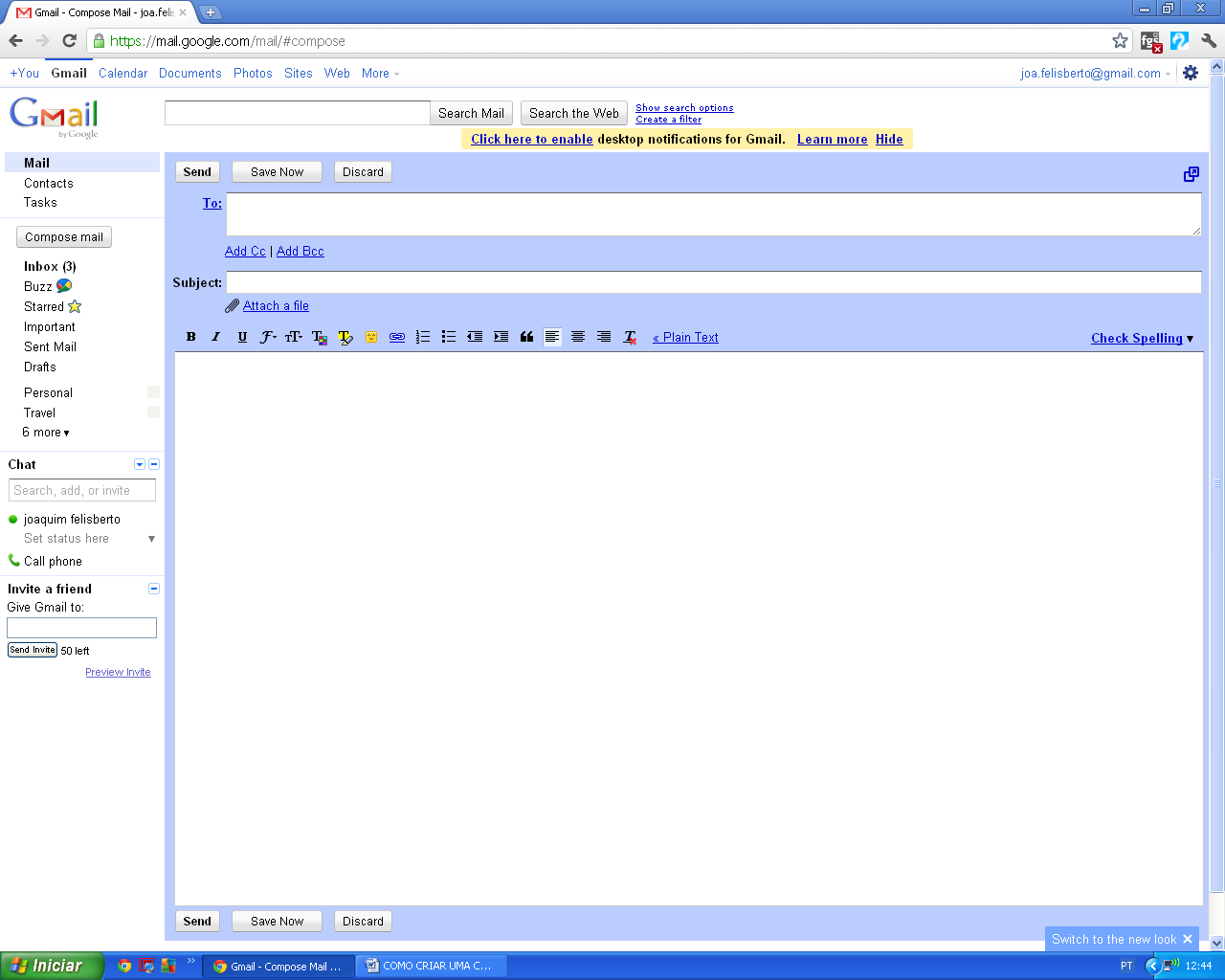Click the top Send button
The height and width of the screenshot is (980, 1225).
click(197, 172)
